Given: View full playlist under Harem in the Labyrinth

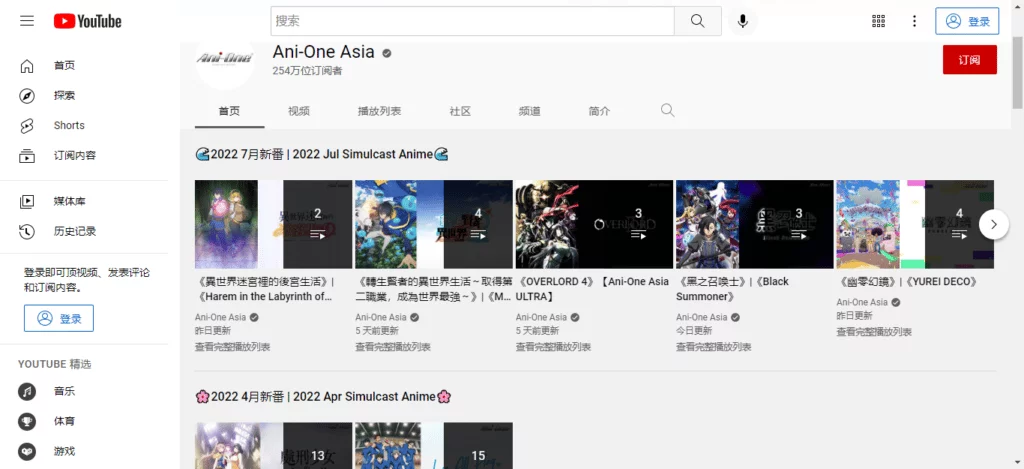Looking at the screenshot, I should 232,347.
